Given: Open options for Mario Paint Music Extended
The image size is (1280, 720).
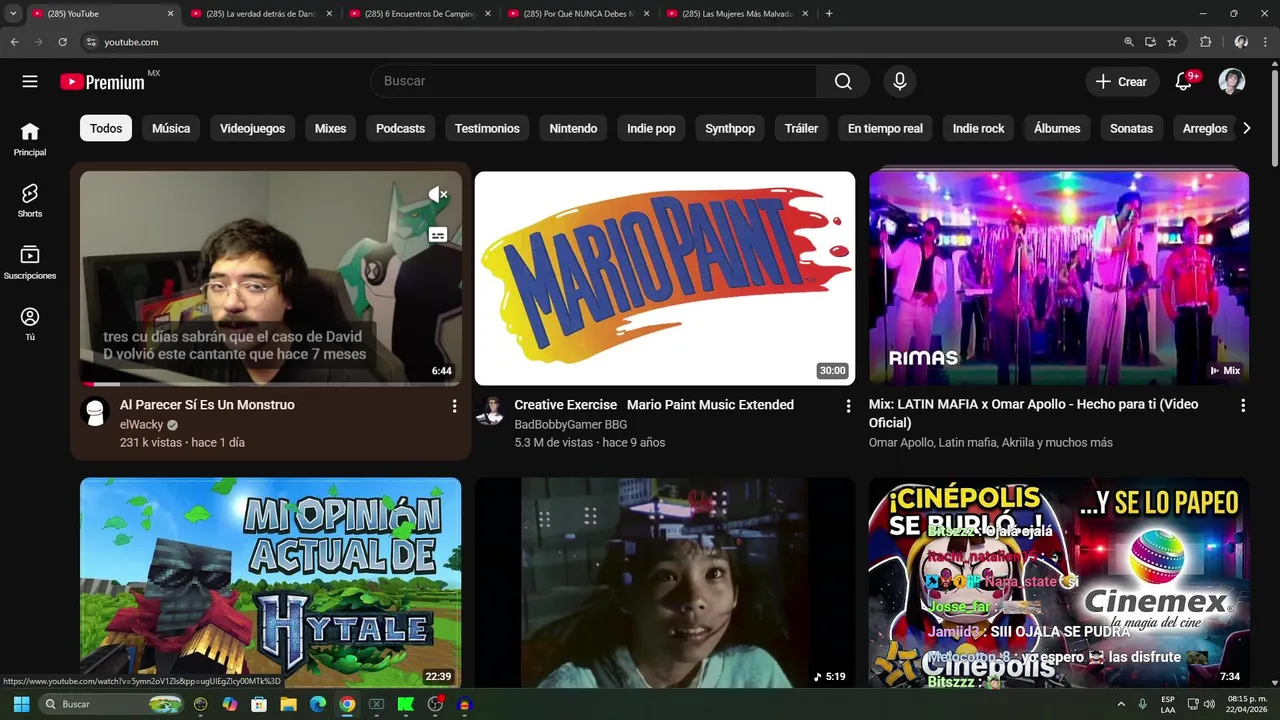Looking at the screenshot, I should tap(848, 406).
